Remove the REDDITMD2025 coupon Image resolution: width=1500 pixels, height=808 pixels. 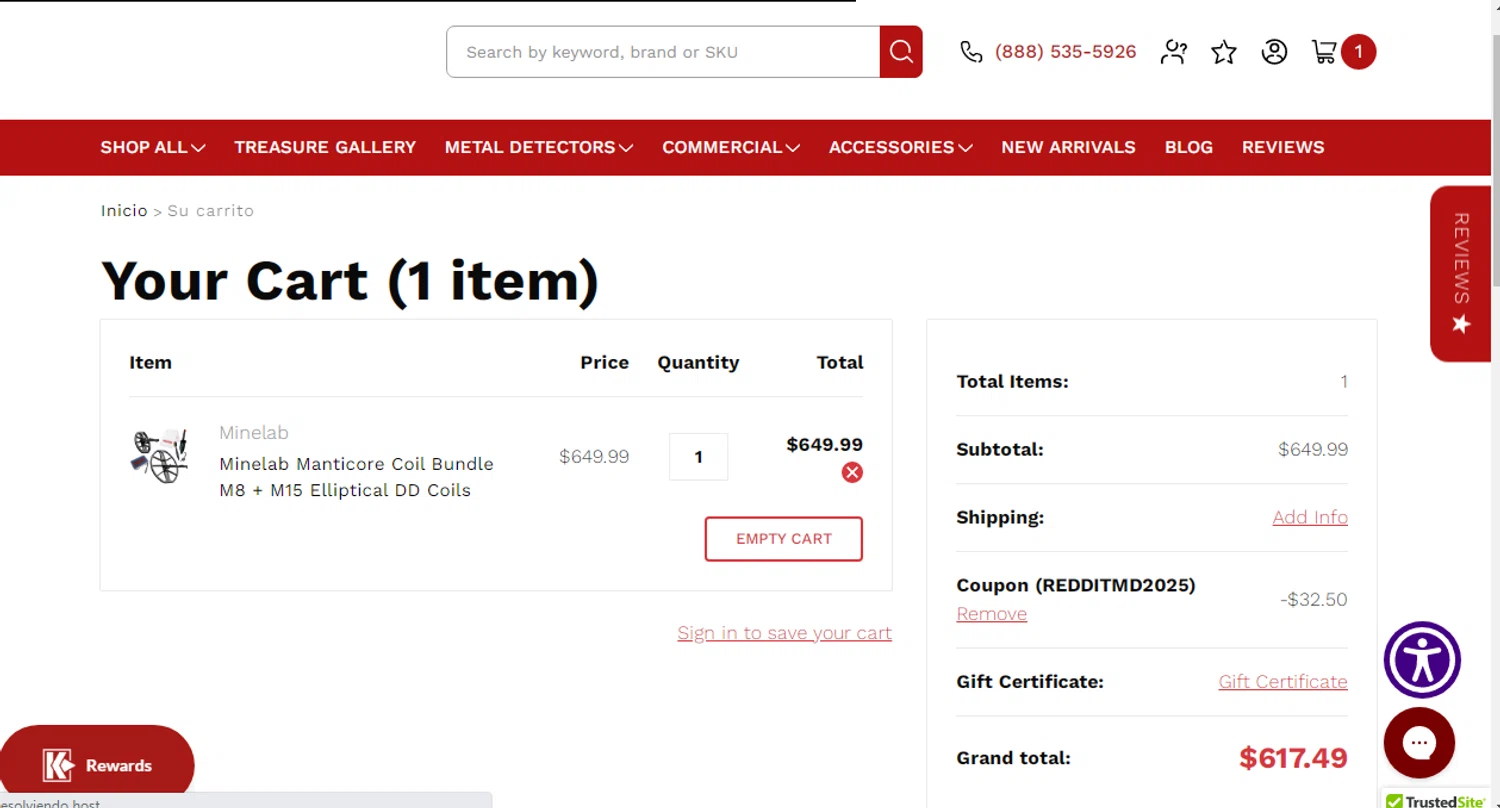[x=992, y=614]
